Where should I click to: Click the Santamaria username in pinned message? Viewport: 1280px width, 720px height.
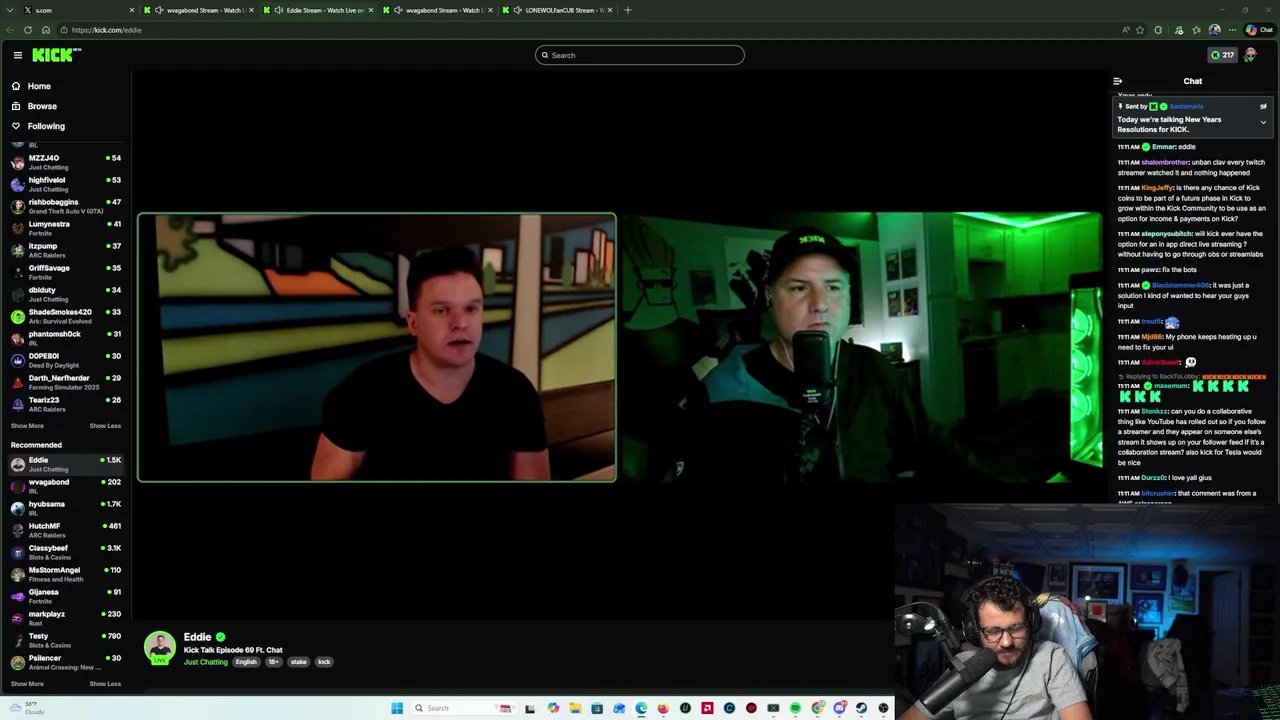tap(1186, 106)
